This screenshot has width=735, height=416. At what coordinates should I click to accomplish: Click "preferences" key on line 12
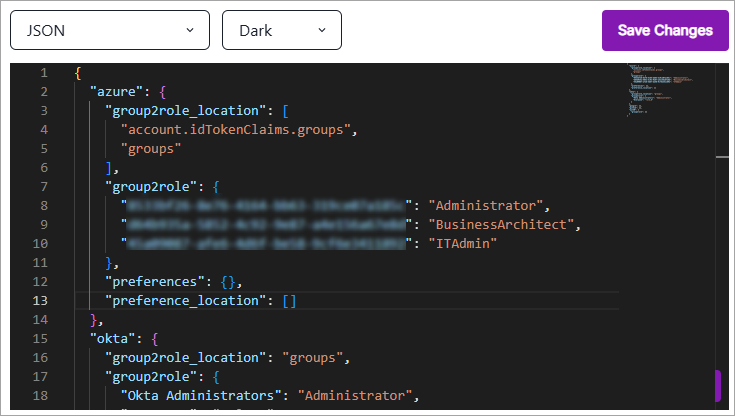click(x=155, y=281)
